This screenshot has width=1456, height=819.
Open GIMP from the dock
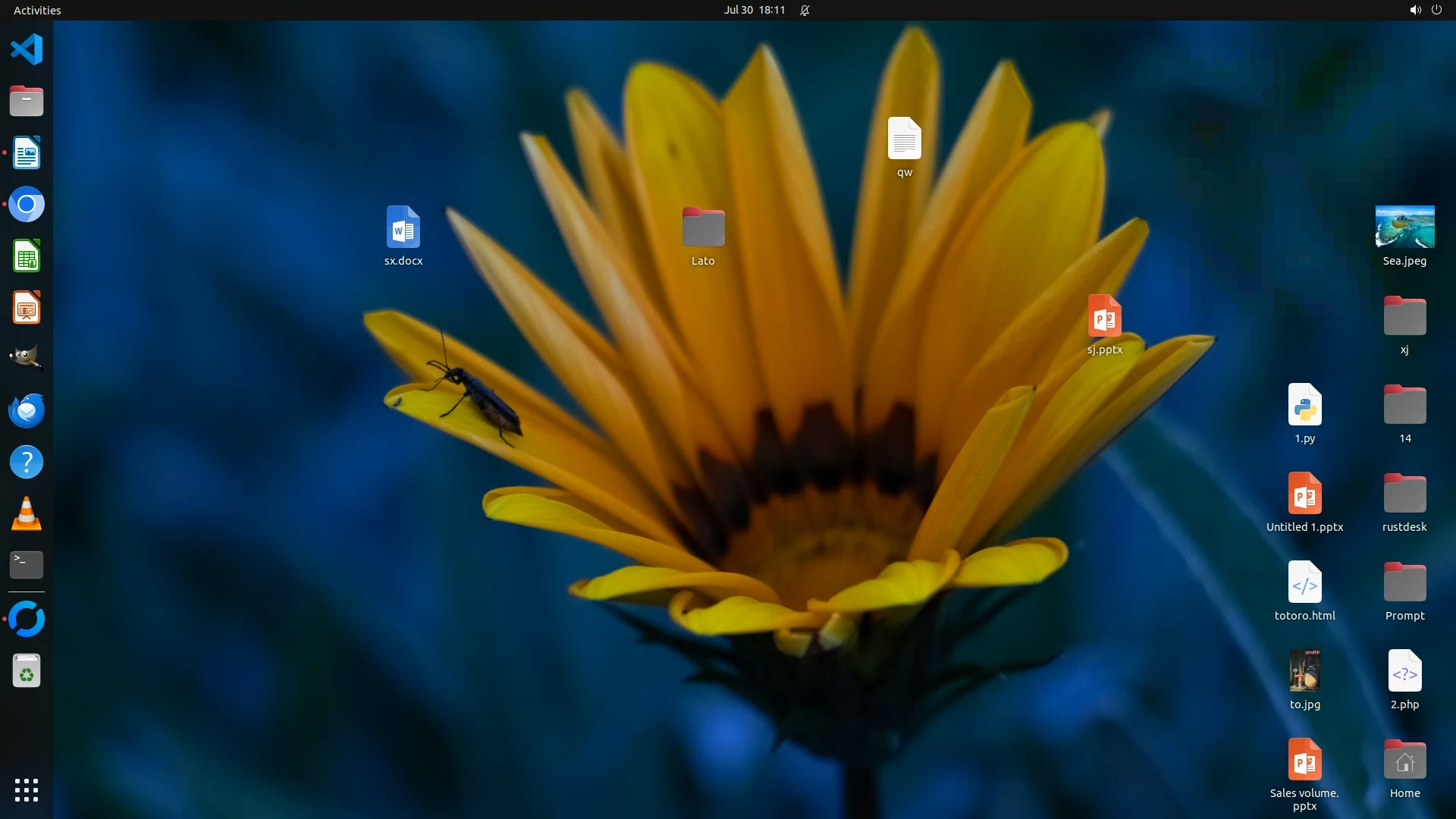coord(27,359)
